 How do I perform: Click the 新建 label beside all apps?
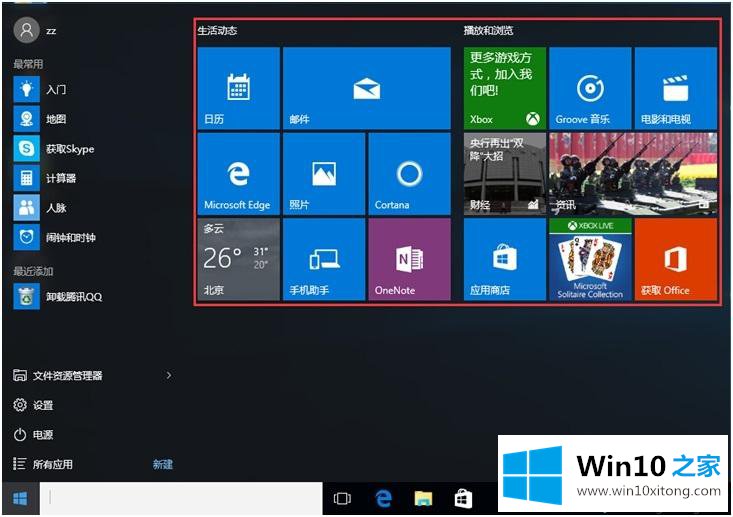pyautogui.click(x=163, y=464)
